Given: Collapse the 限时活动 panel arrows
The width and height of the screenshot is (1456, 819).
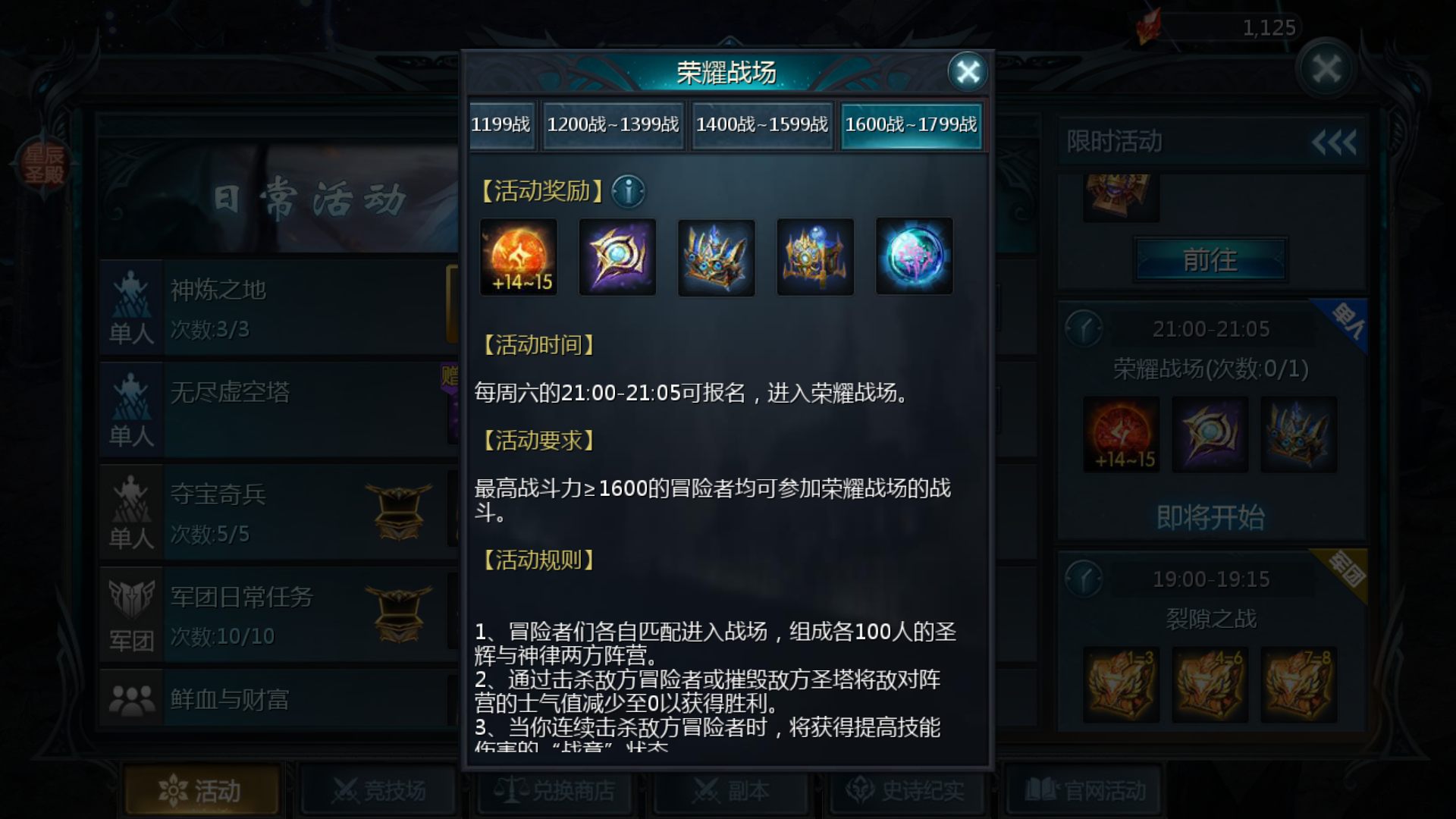Looking at the screenshot, I should pyautogui.click(x=1334, y=142).
